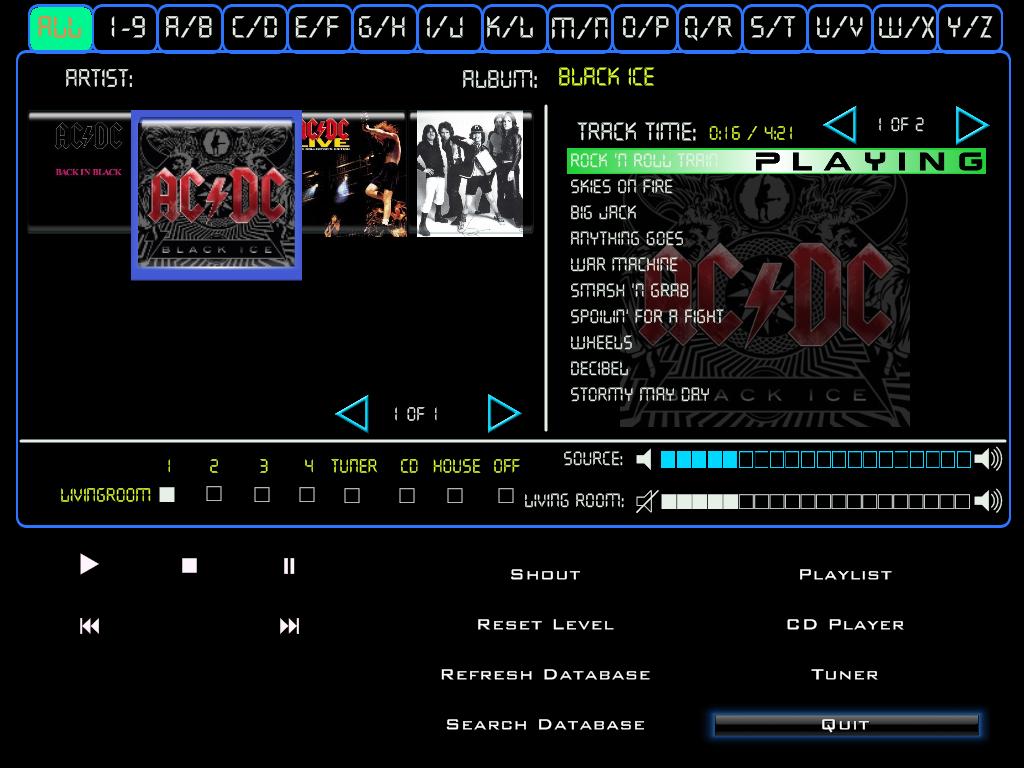1024x768 pixels.
Task: Open the I/J letter tab
Action: (x=449, y=27)
